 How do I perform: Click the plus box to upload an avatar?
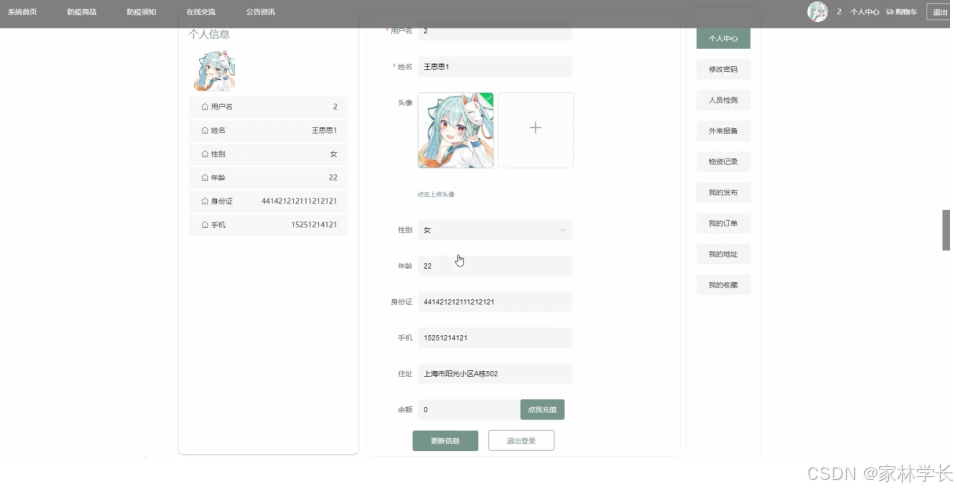tap(535, 130)
